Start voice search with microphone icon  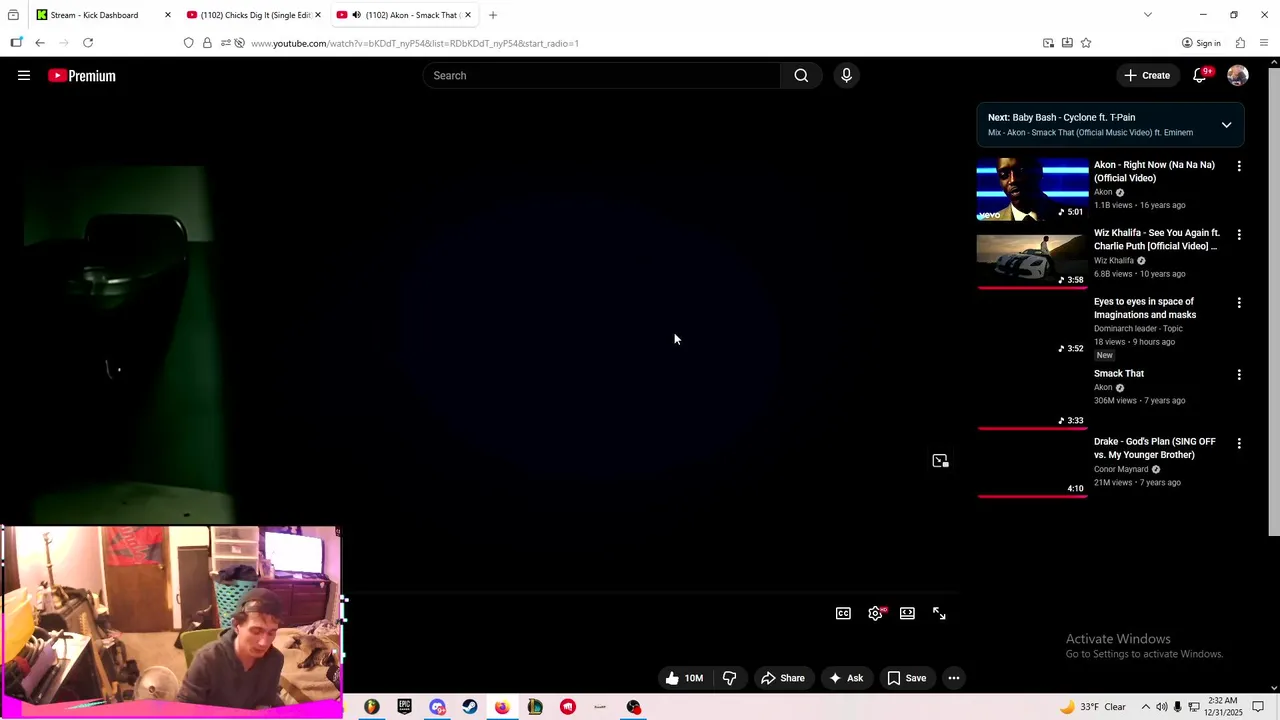pos(846,75)
